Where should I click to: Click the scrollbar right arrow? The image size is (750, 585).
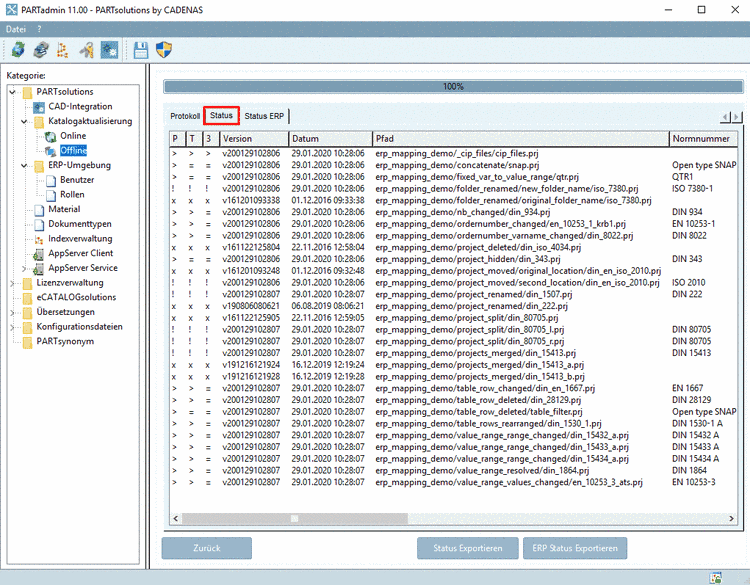coord(731,519)
